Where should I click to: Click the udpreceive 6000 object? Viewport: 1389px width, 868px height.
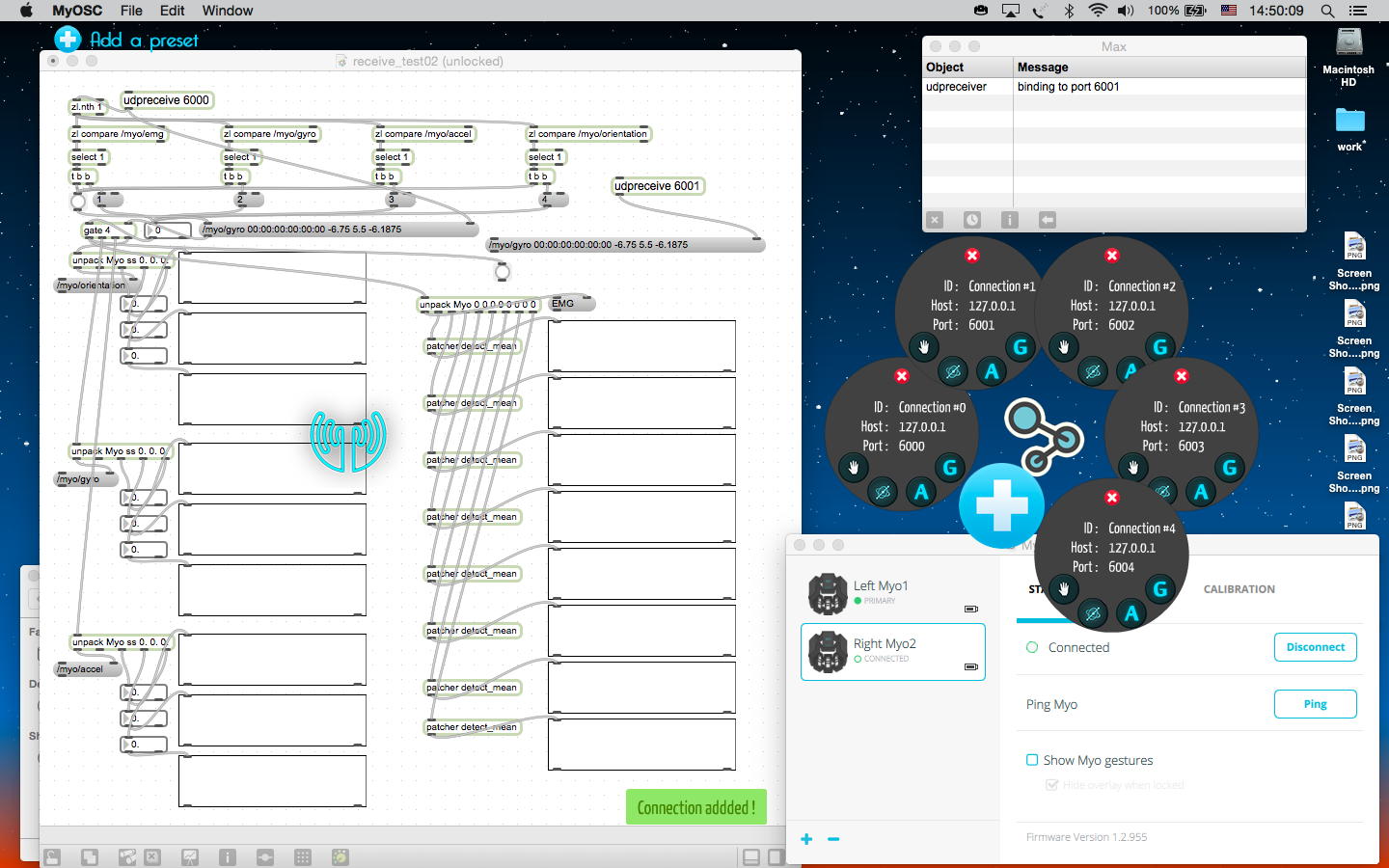(x=166, y=100)
